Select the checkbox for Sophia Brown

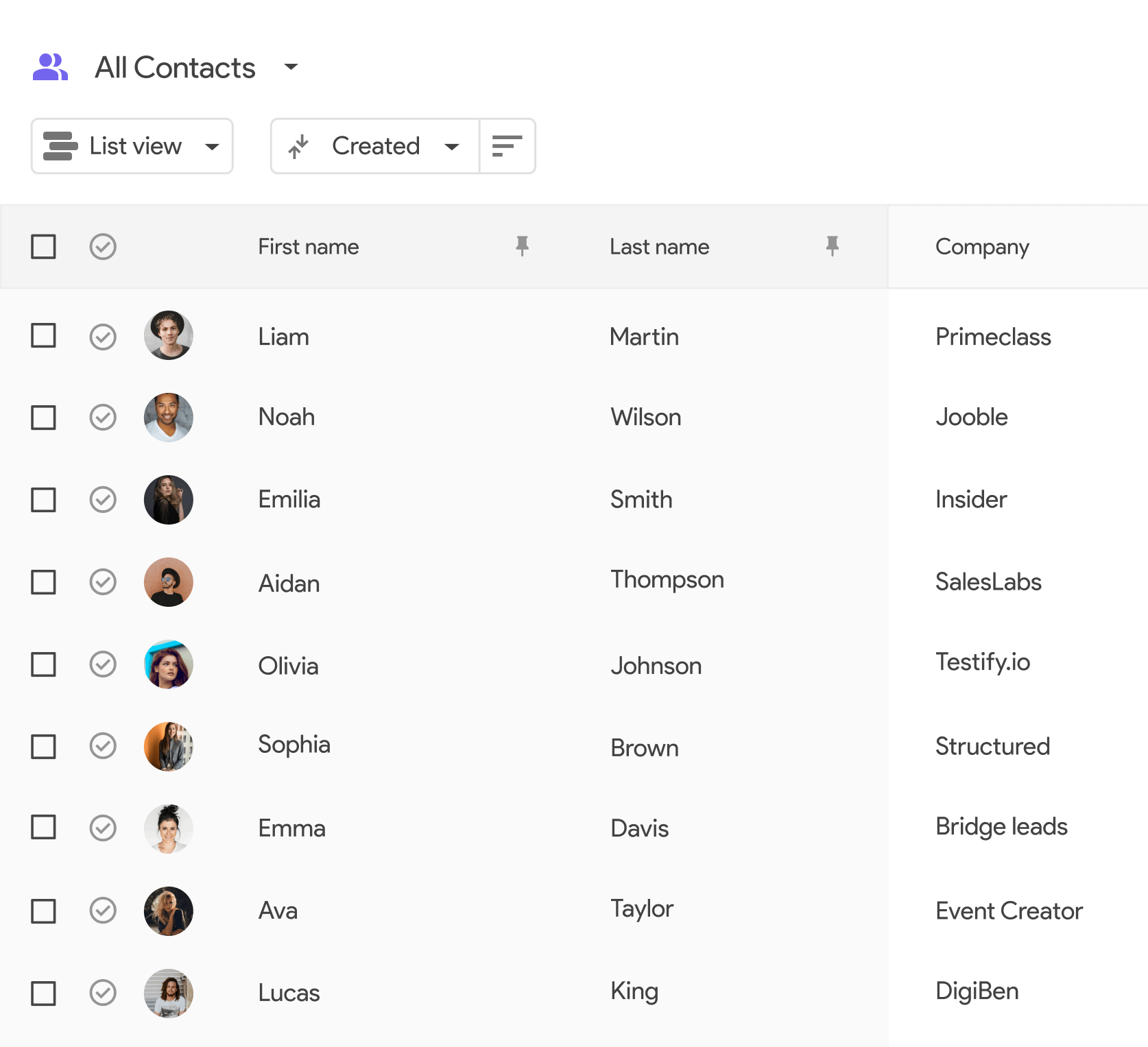(x=43, y=746)
